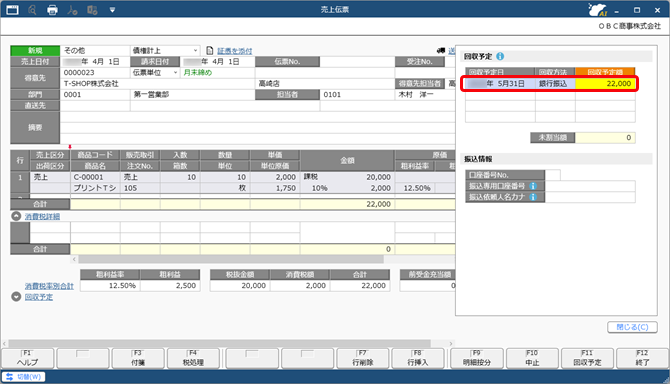
Task: Click the 粗利益 value 2,500
Action: (170, 286)
